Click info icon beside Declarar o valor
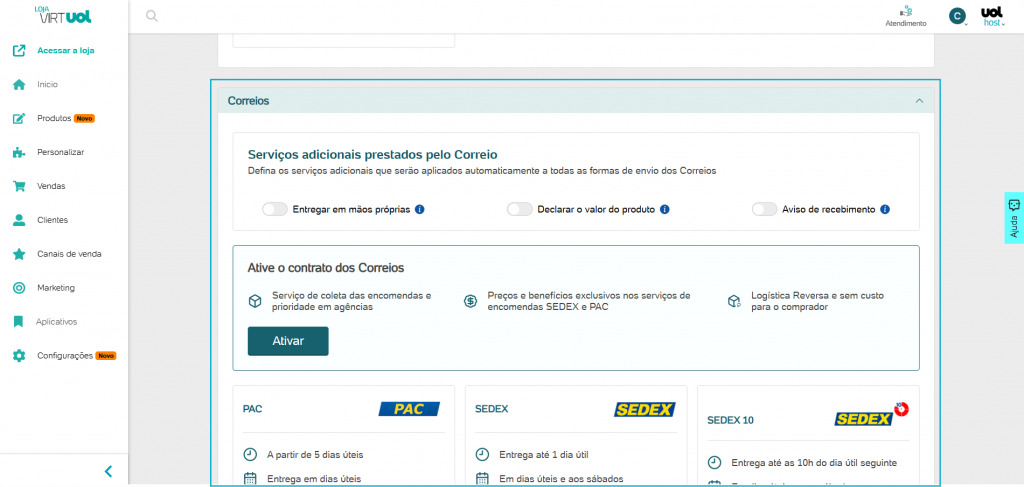Image resolution: width=1024 pixels, height=487 pixels. tap(664, 210)
